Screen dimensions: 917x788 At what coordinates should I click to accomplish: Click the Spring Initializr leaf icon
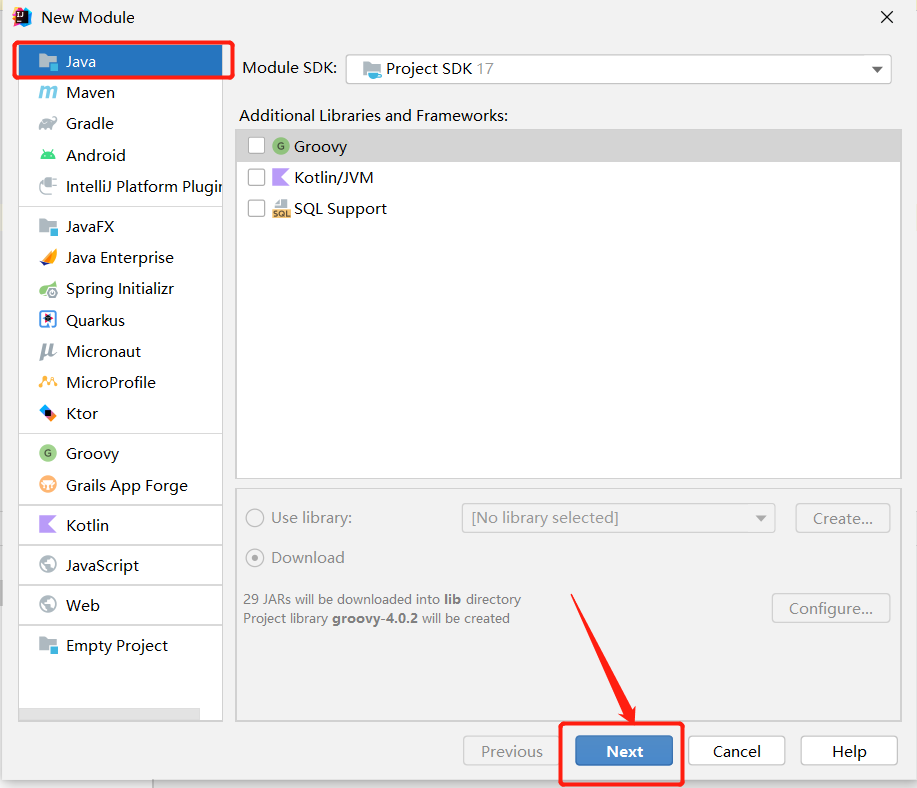pyautogui.click(x=48, y=289)
